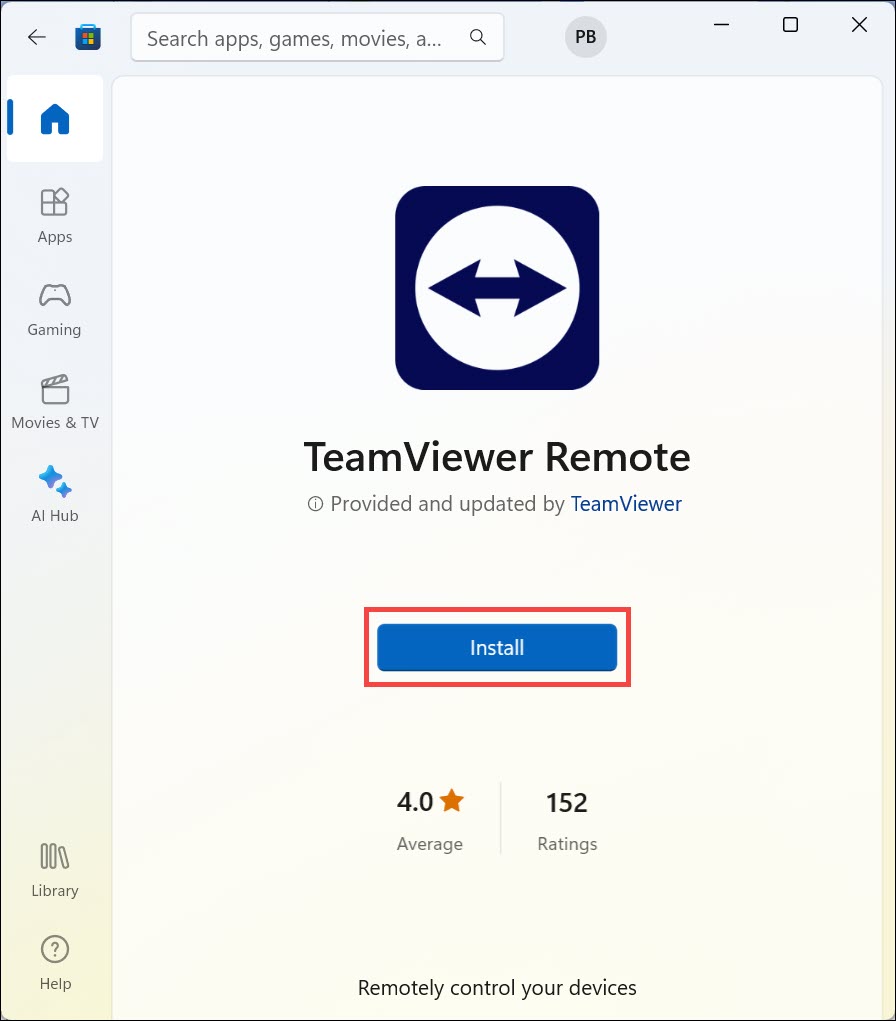896x1021 pixels.
Task: Click the 4.0 average rating star
Action: (452, 800)
